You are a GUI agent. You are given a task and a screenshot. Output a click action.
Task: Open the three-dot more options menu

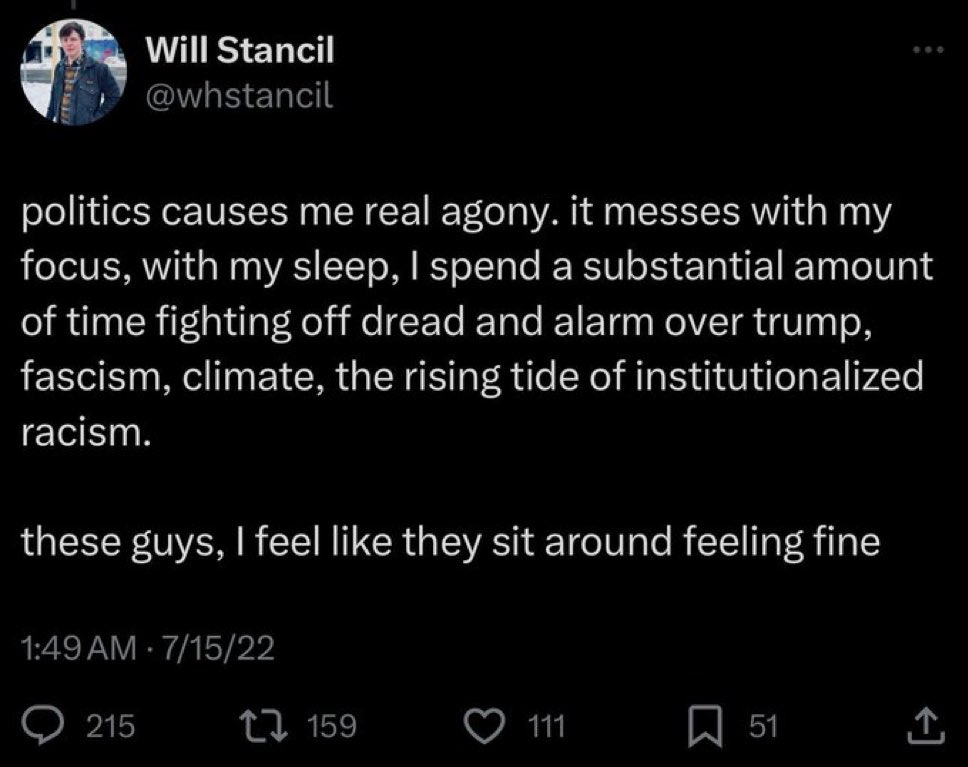(928, 49)
